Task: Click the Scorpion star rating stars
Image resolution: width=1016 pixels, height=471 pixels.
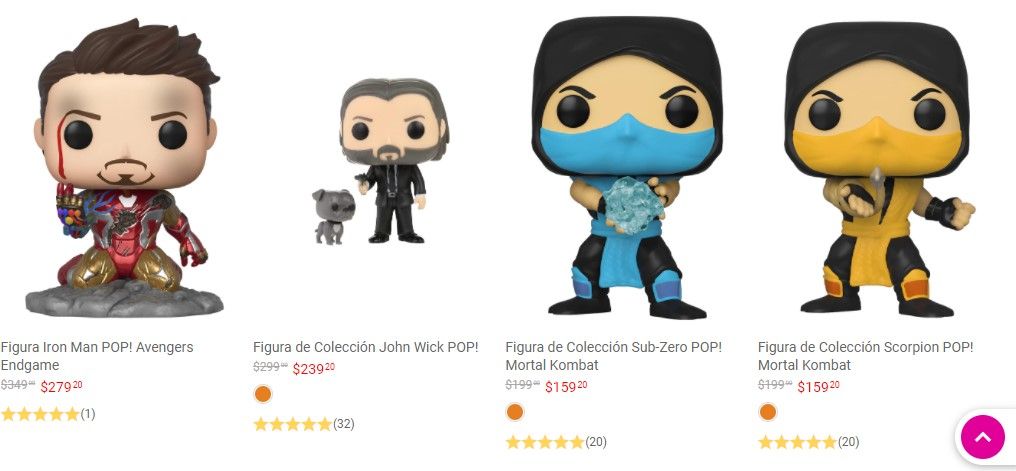Action: coord(798,442)
